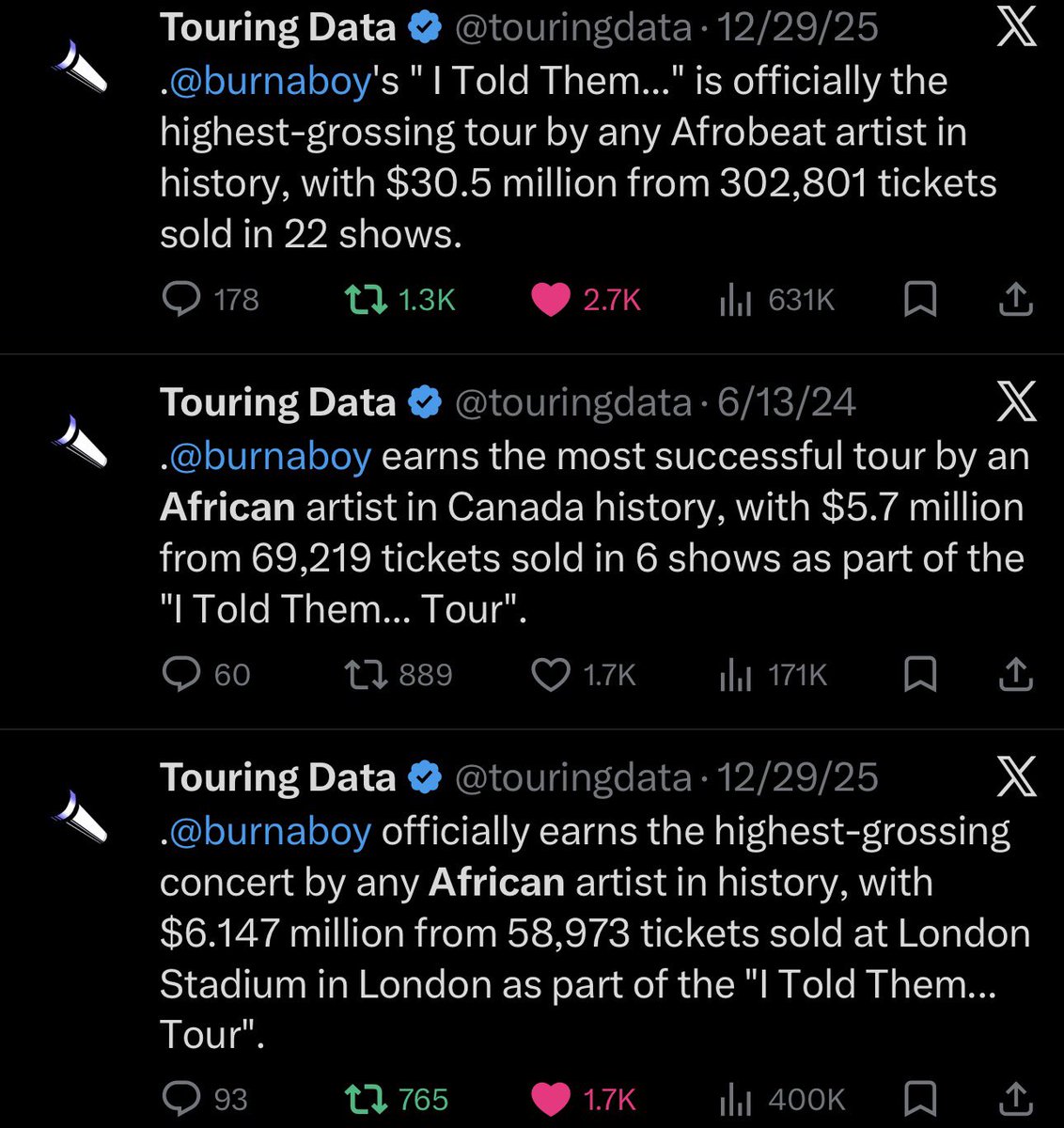Open the @burnaboy mention in the London Stadium tweet
Viewport: 1064px width, 1128px height.
(x=272, y=832)
